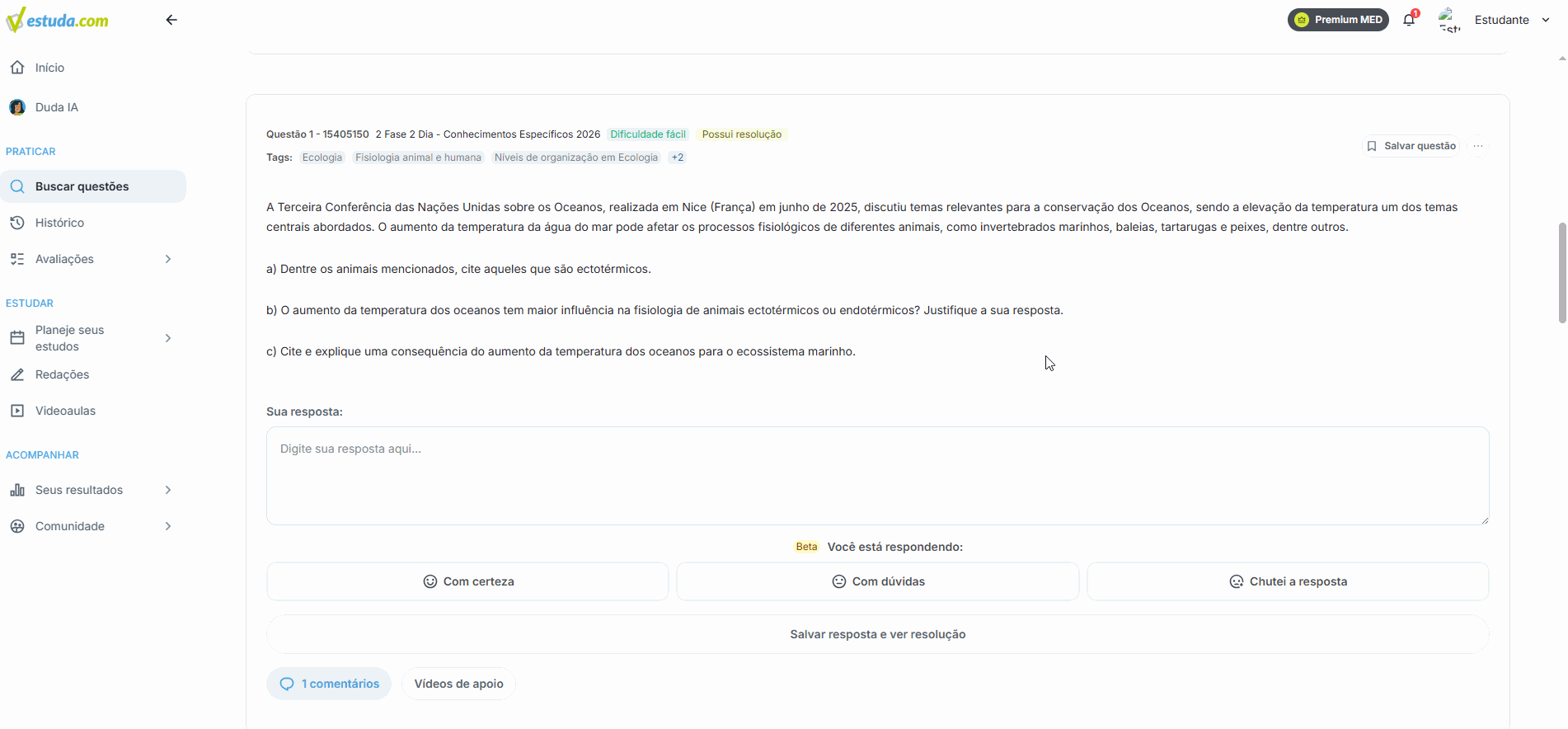This screenshot has width=1568, height=729.
Task: Click the Premium MED badge
Action: click(1338, 20)
